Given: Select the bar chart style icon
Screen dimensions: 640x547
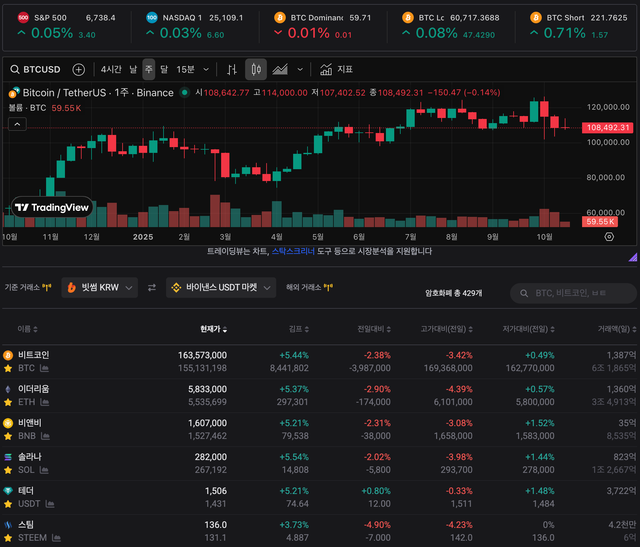Looking at the screenshot, I should click(x=232, y=70).
